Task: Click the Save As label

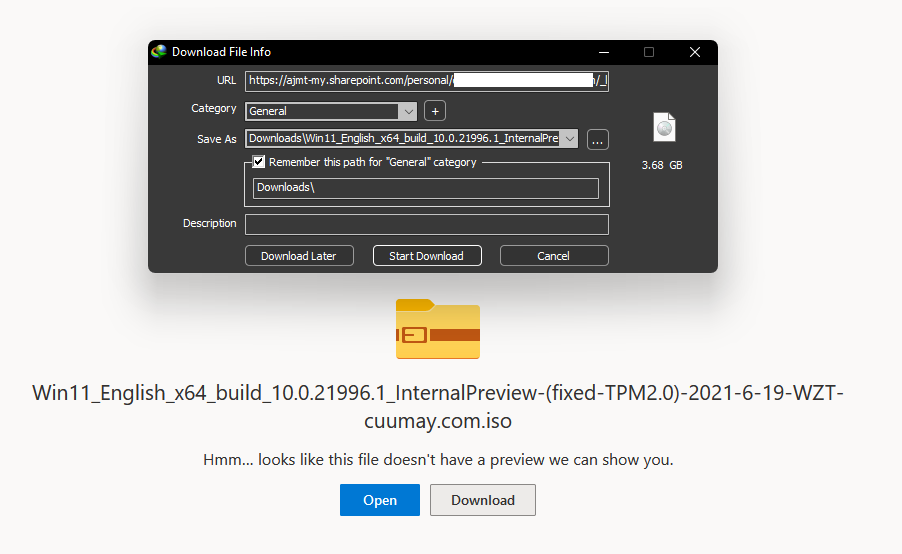Action: click(x=216, y=139)
